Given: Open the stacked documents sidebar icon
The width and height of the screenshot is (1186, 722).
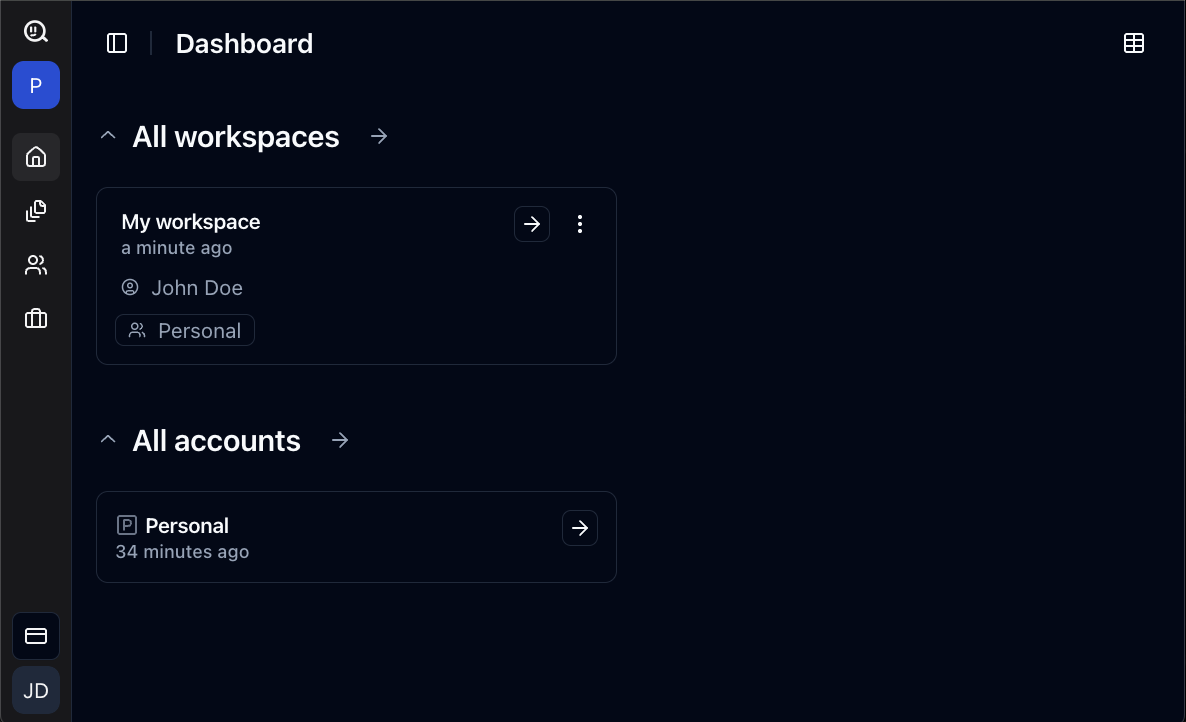Looking at the screenshot, I should coord(36,211).
